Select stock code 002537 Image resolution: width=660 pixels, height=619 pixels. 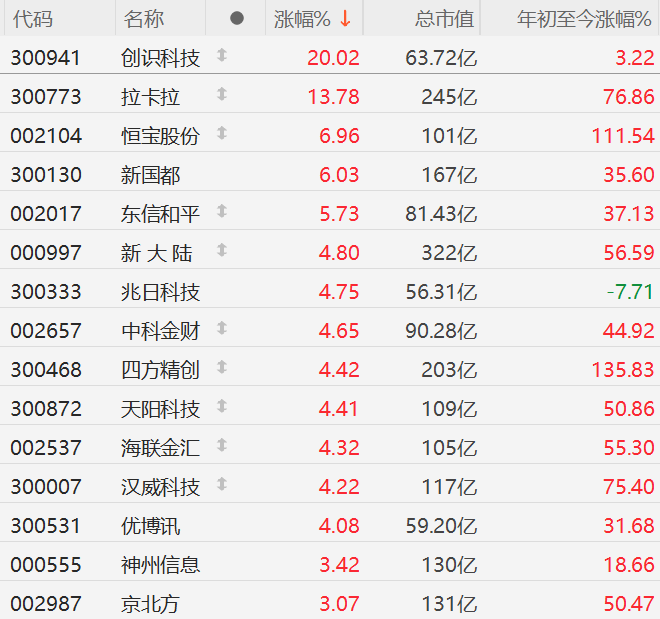pyautogui.click(x=45, y=448)
